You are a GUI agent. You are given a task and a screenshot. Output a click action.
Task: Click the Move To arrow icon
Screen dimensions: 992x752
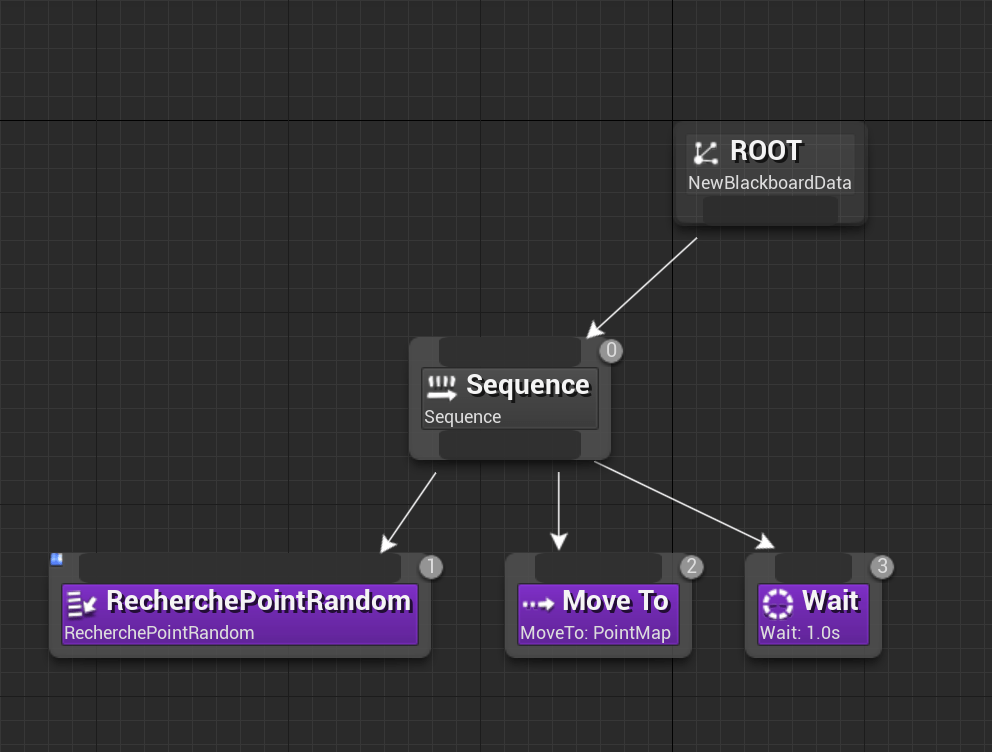538,603
